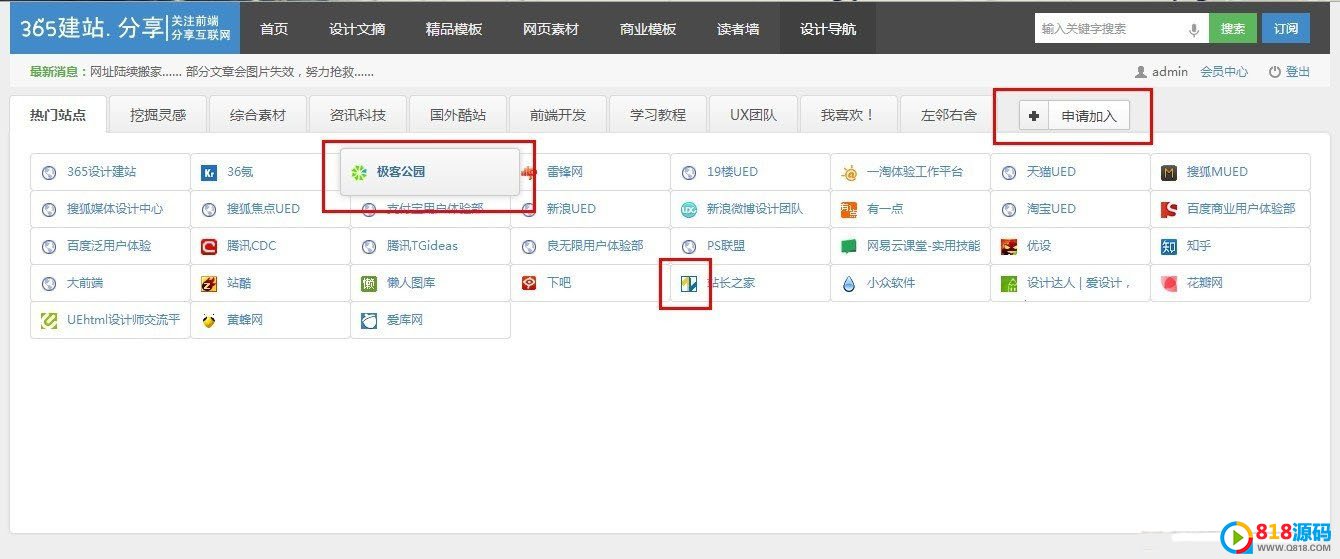Open the 网页素材 navigation item
This screenshot has height=559, width=1340.
[551, 28]
